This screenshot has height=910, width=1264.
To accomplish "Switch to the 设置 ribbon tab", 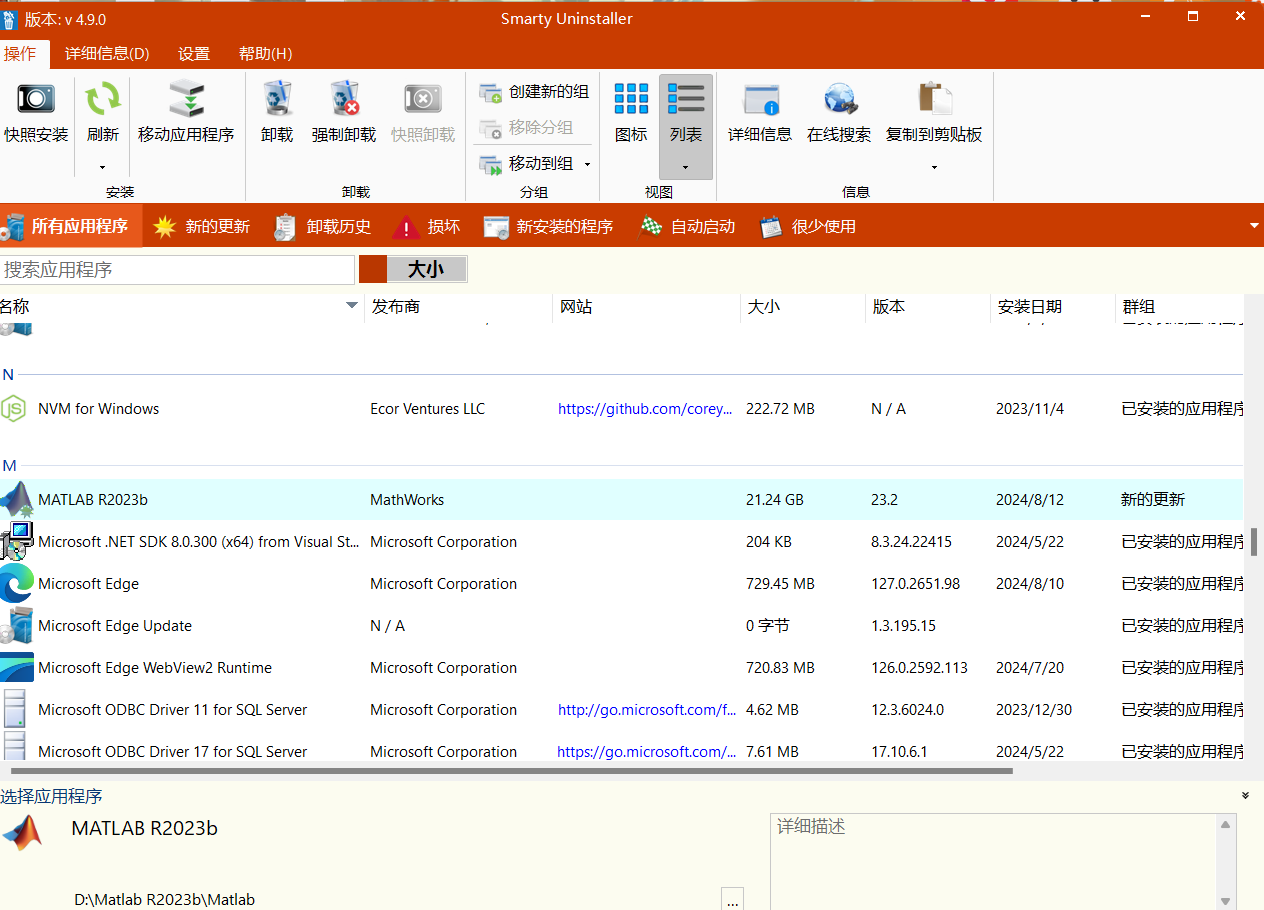I will point(193,54).
